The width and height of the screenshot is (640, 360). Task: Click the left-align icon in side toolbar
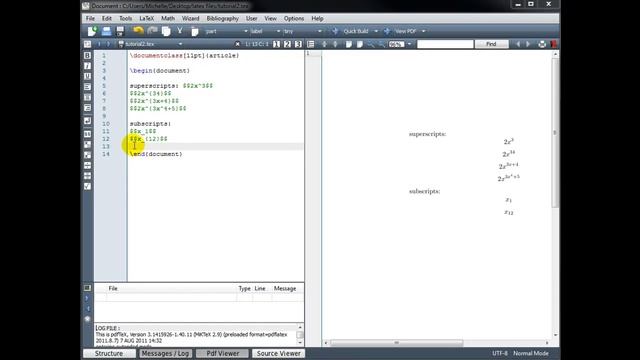[x=87, y=87]
